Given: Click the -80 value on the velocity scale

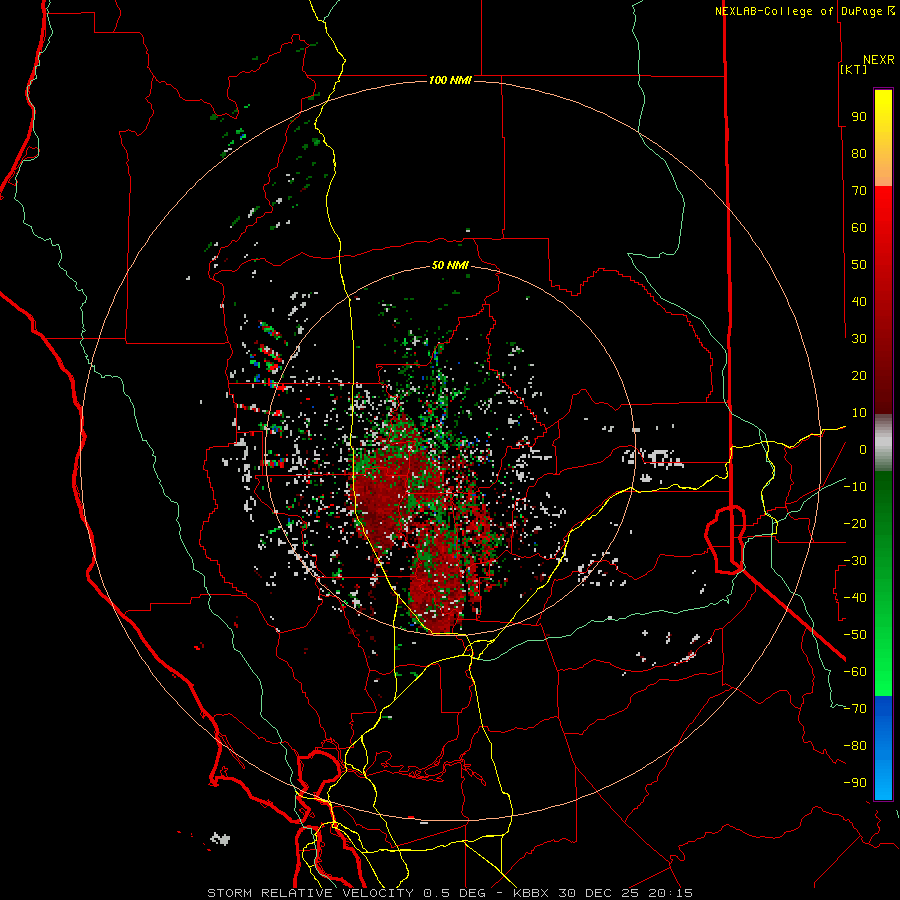Looking at the screenshot, I should tap(855, 746).
